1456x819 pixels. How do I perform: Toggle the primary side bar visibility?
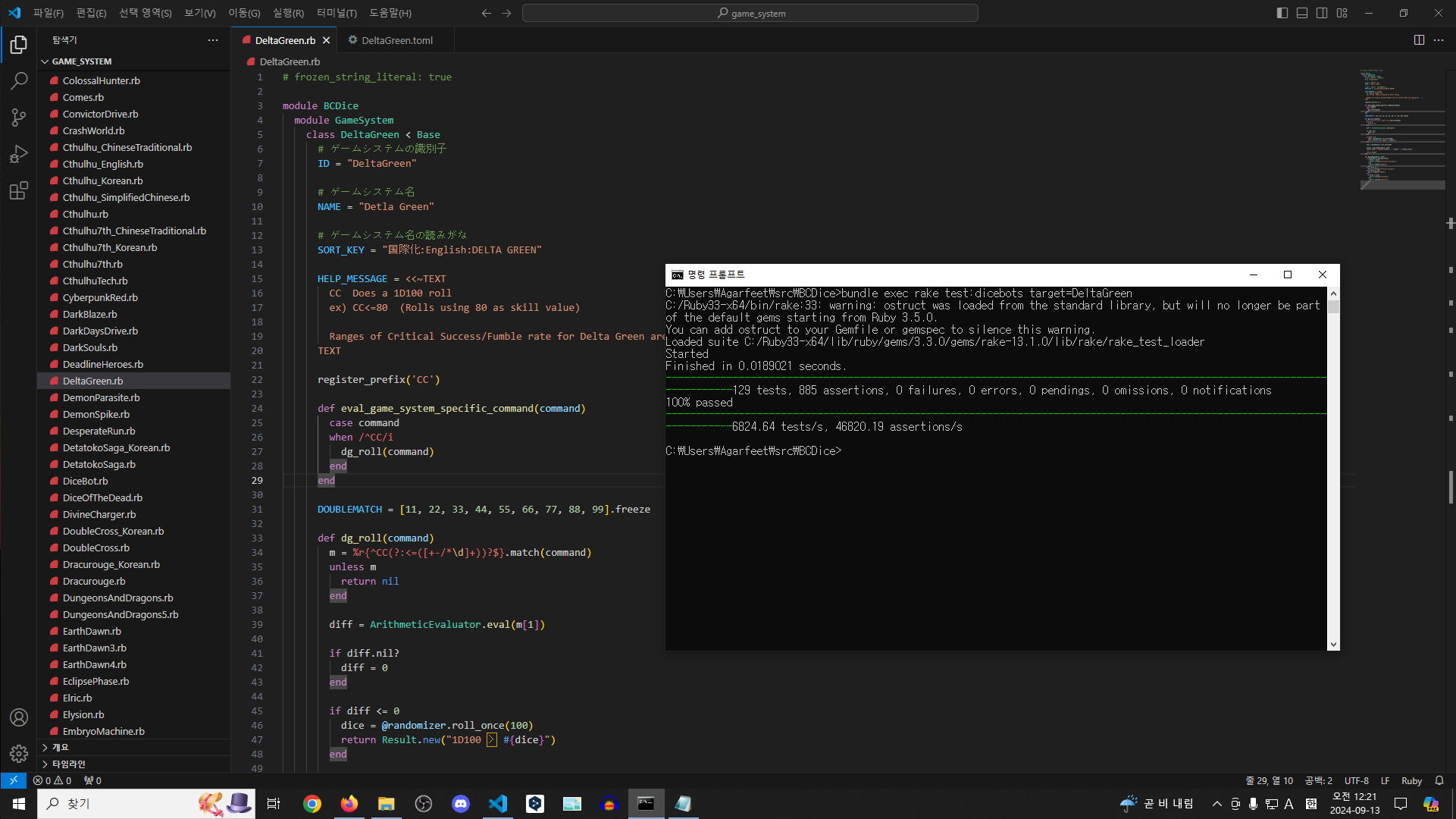[1282, 13]
